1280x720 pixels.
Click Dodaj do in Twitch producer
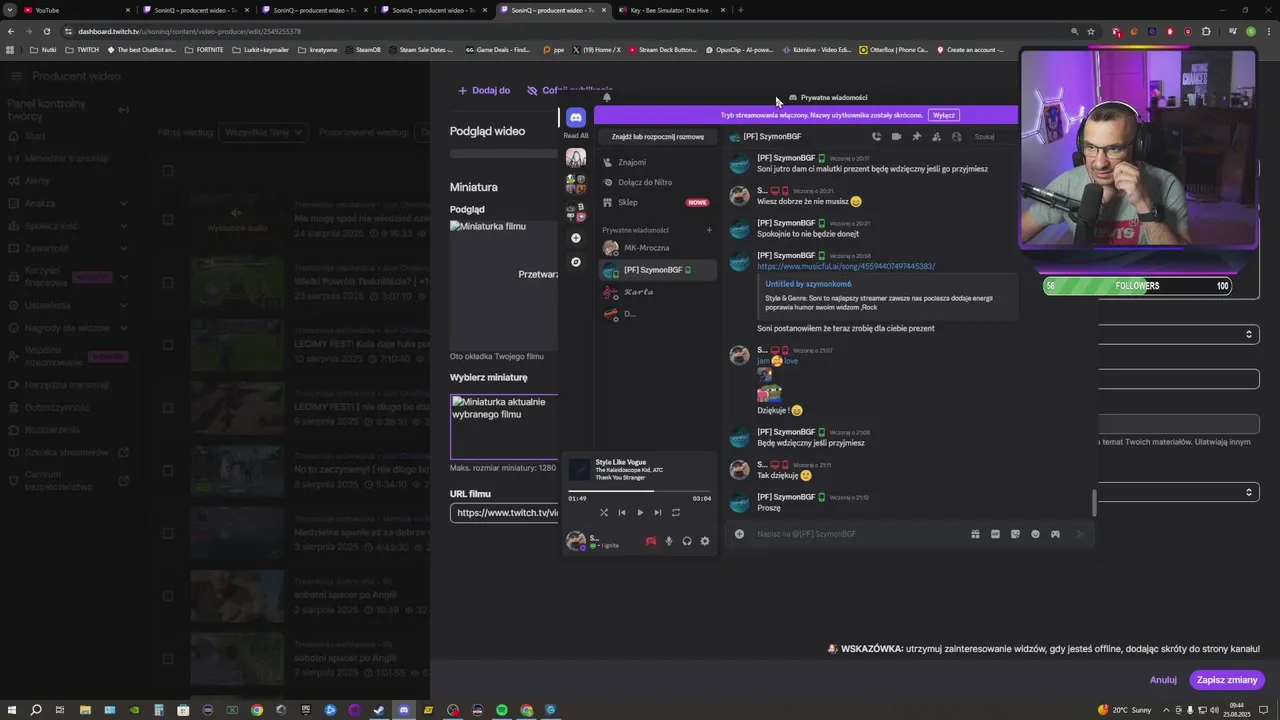pyautogui.click(x=484, y=90)
